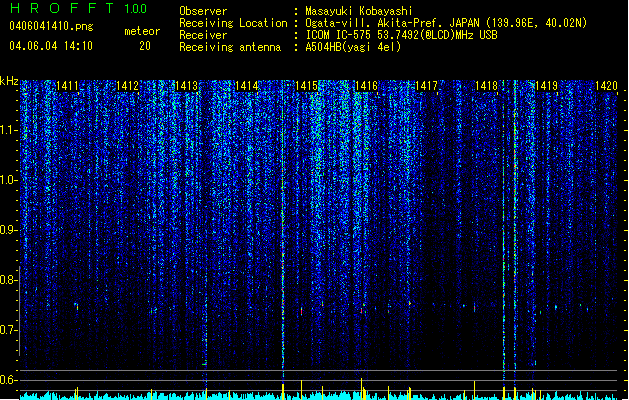Click the A504HB(yagi 4el) antenna text
The height and width of the screenshot is (400, 629).
353,47
